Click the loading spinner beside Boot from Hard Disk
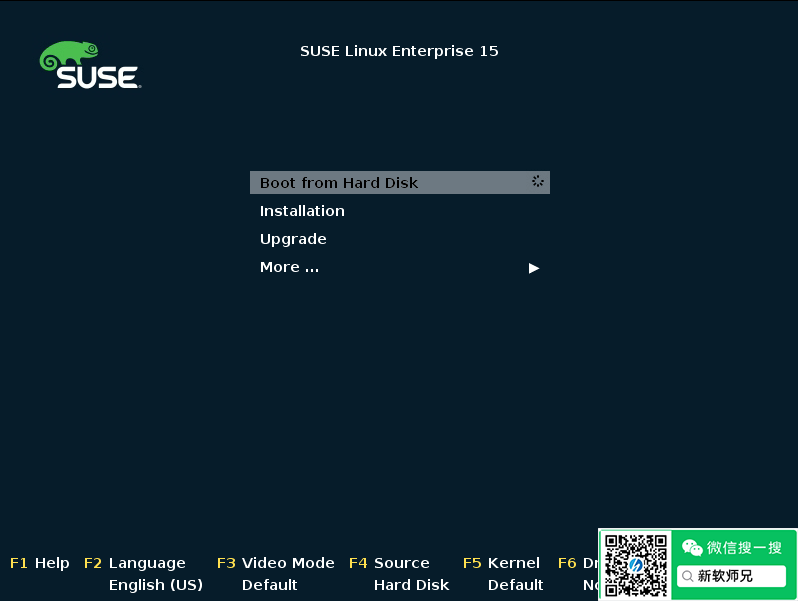Viewport: 798px width, 601px height. [538, 182]
